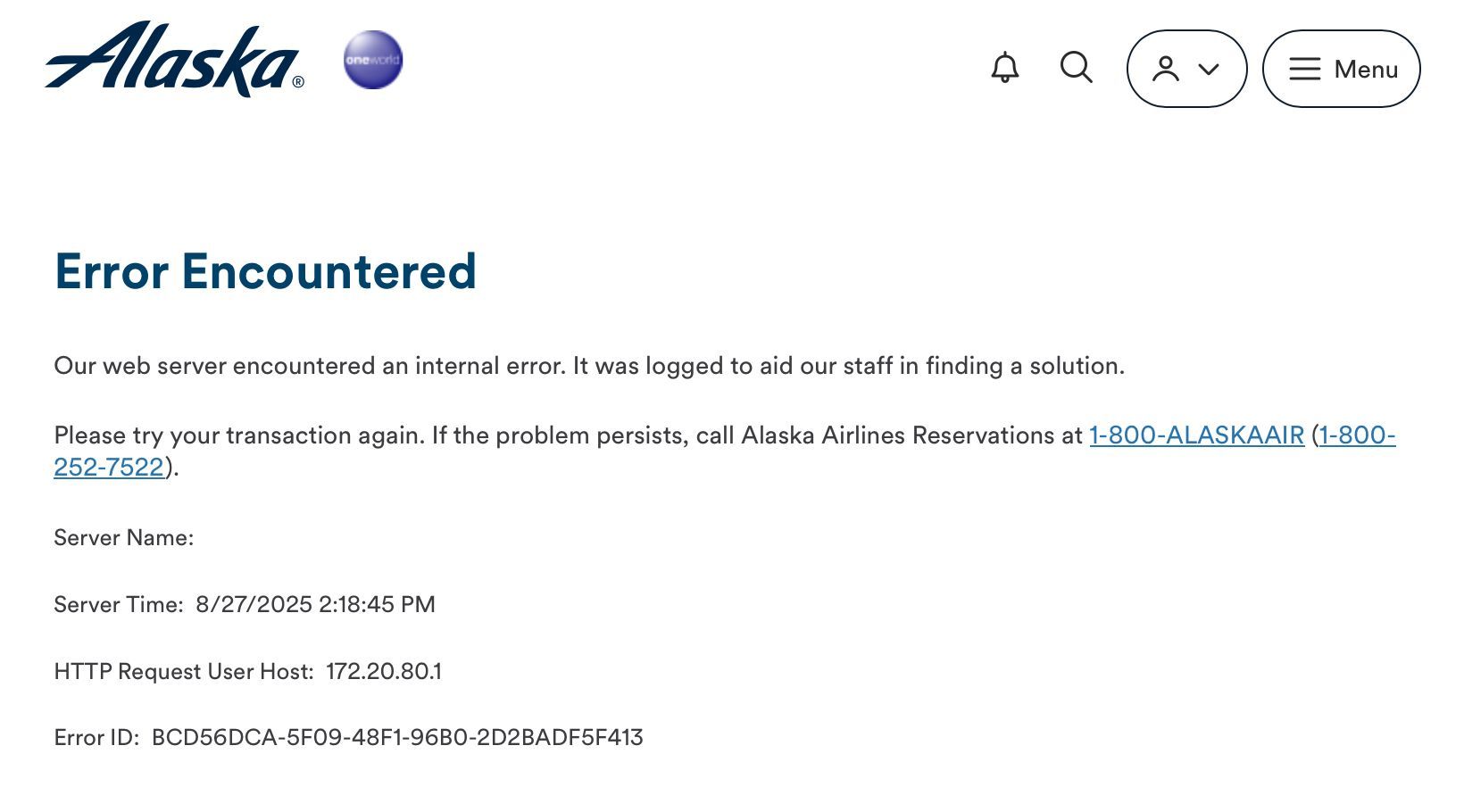1464x812 pixels.
Task: Click the hamburger lines icon
Action: pyautogui.click(x=1304, y=69)
